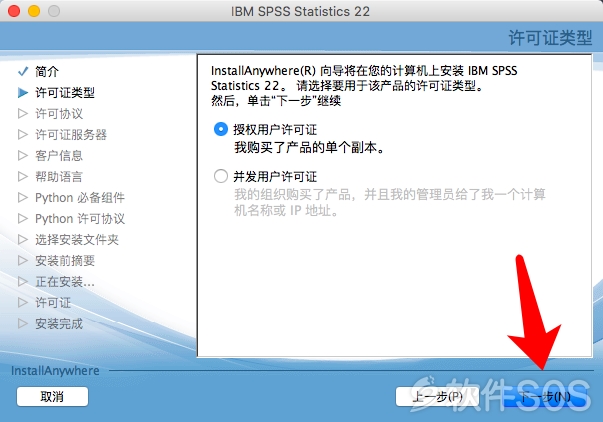Screen dimensions: 603x422
Task: Click blue arrow icon beside 许可证类型
Action: 23,93
